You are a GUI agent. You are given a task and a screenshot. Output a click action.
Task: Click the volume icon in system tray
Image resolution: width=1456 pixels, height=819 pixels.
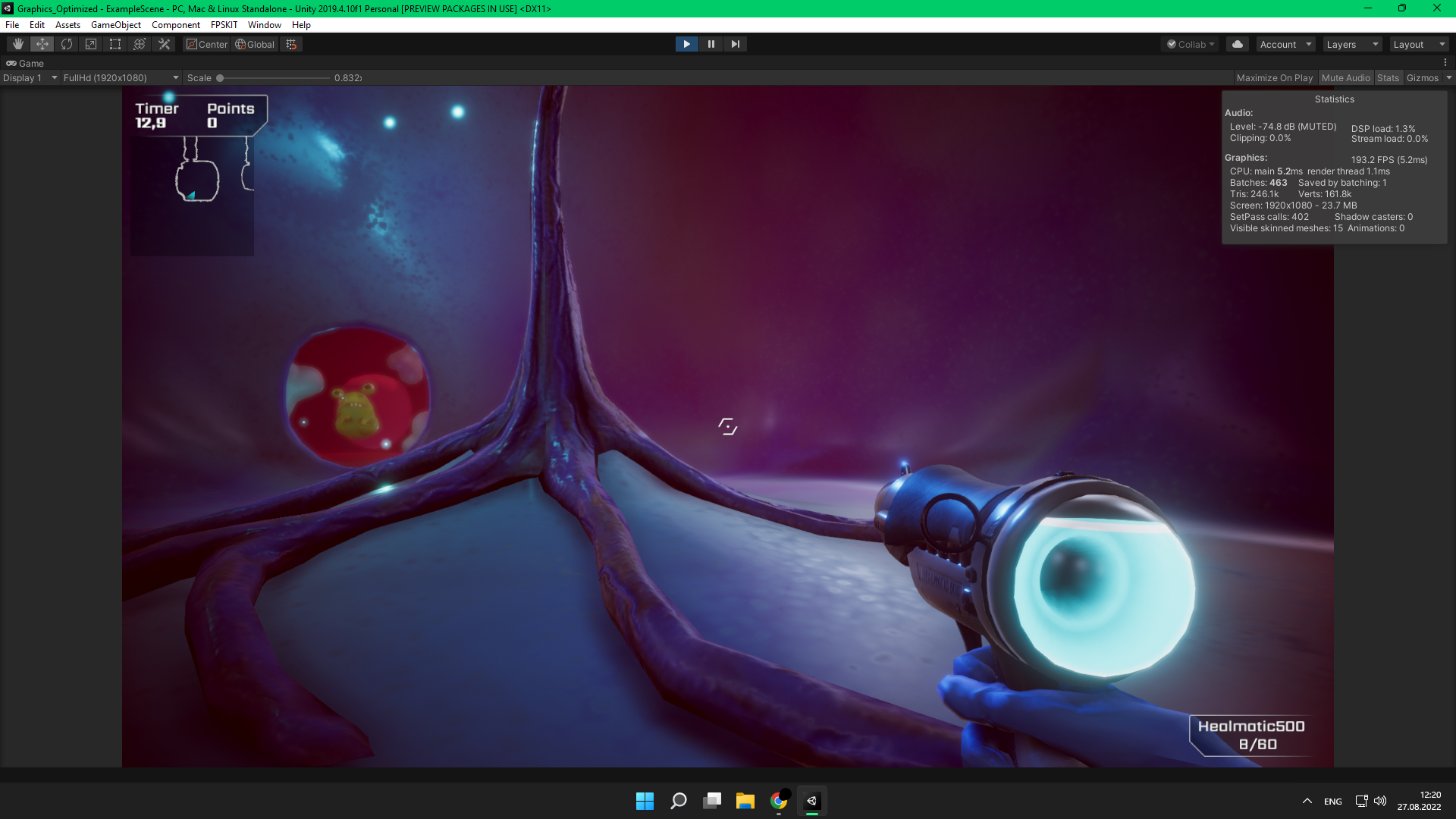point(1380,801)
